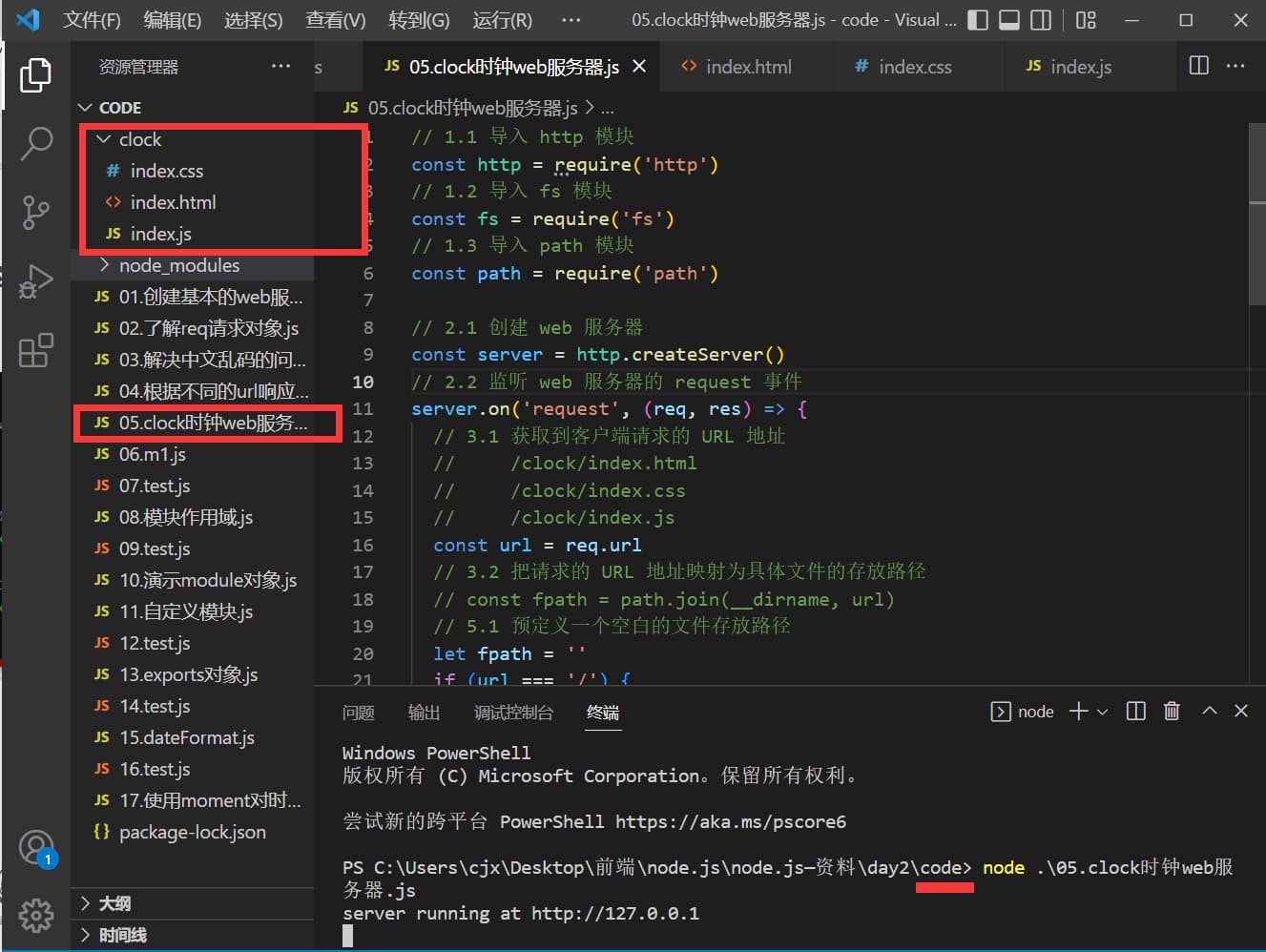Split the editor to the right
The width and height of the screenshot is (1266, 952).
[1199, 66]
